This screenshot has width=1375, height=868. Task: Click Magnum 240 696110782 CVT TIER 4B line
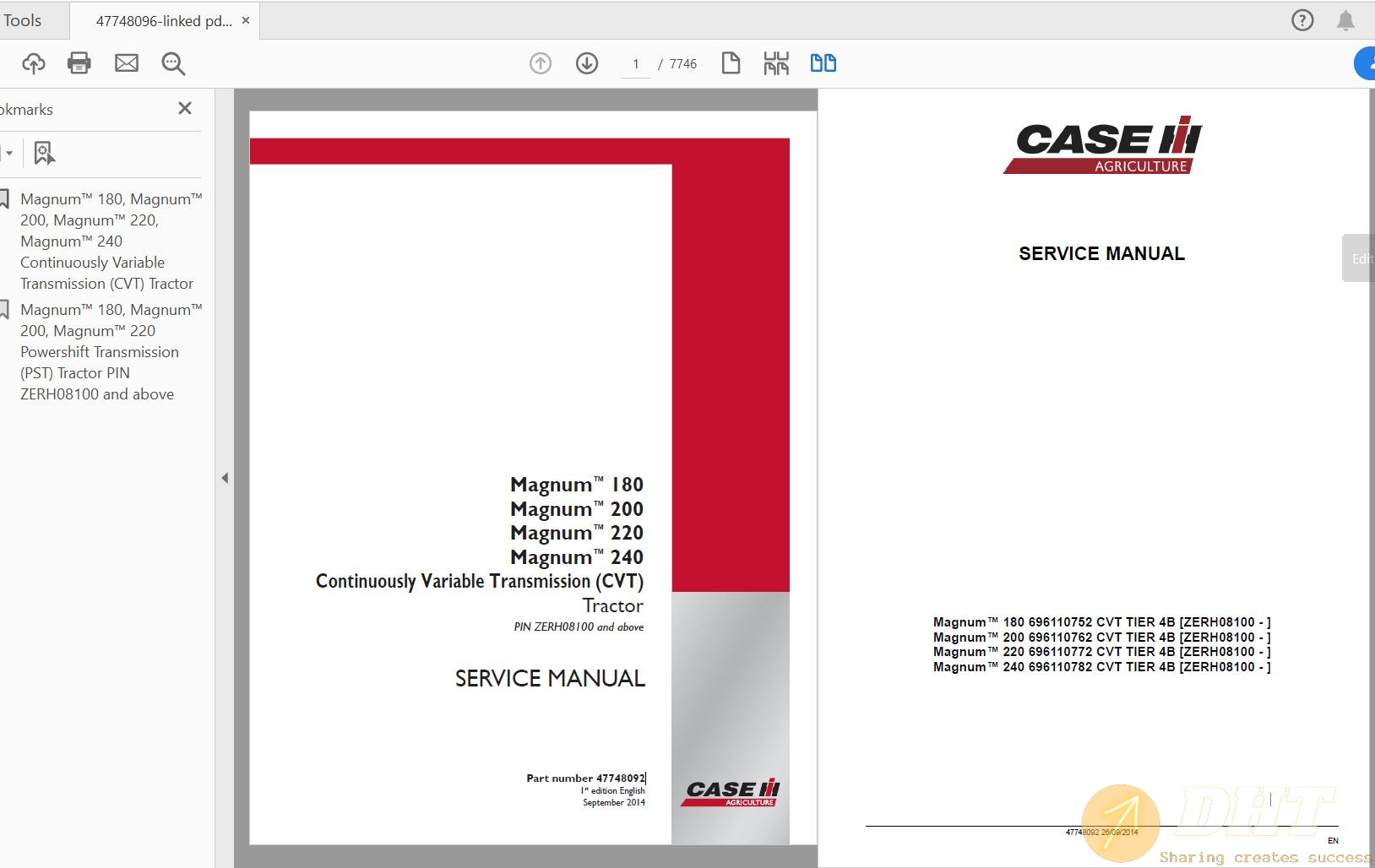pyautogui.click(x=1101, y=667)
